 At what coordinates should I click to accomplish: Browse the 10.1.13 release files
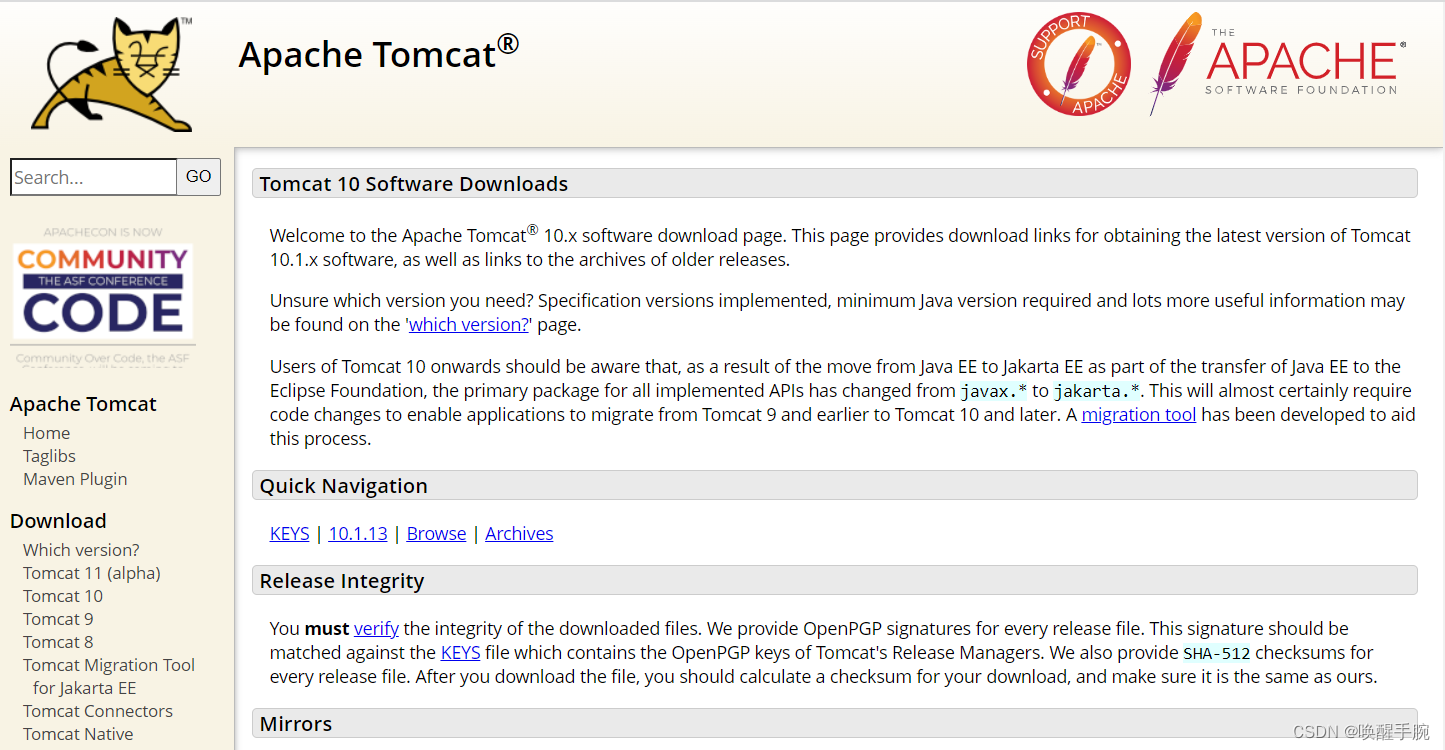[357, 533]
